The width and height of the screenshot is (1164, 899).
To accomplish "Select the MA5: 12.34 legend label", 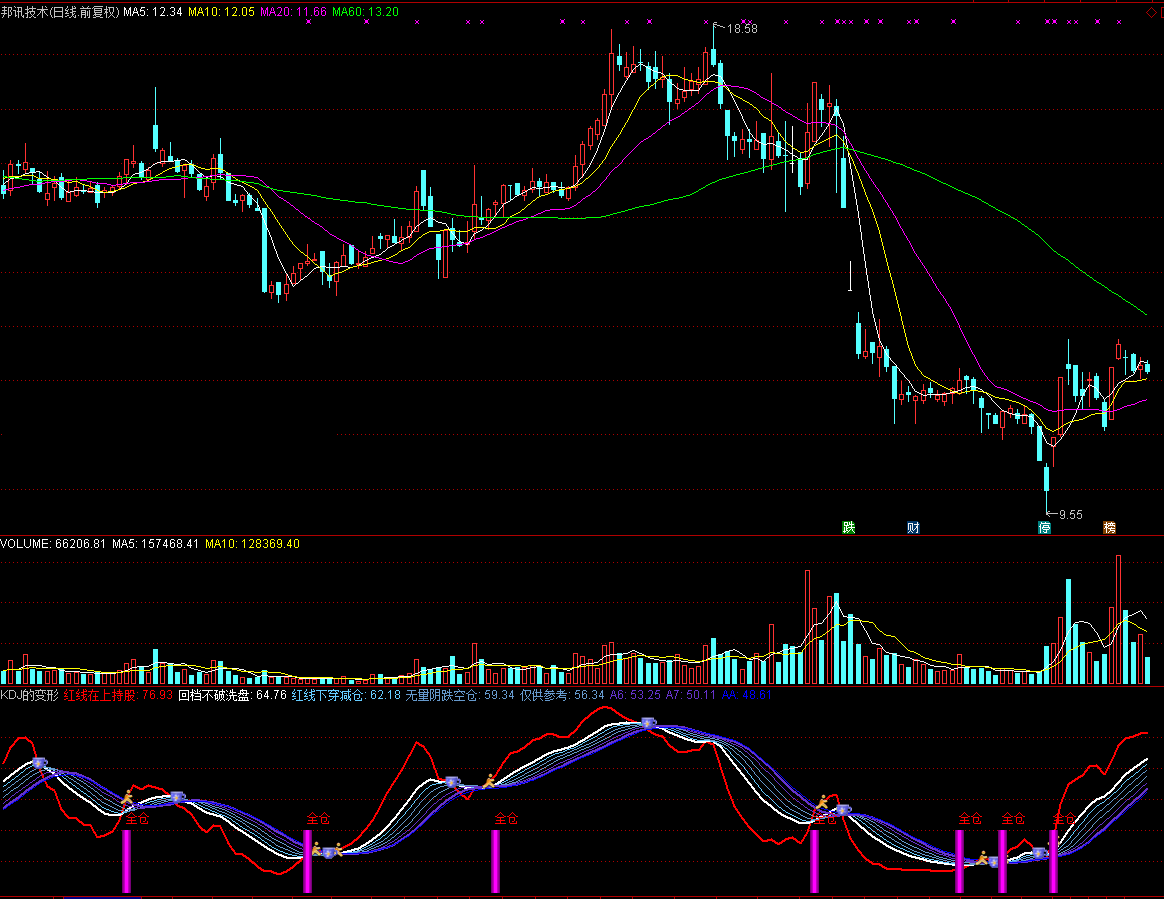I will [x=153, y=12].
